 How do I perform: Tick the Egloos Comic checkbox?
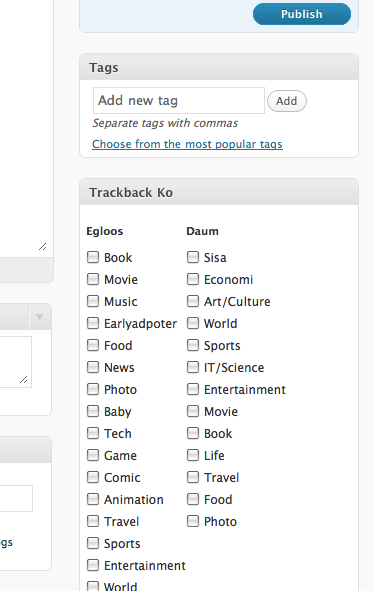(x=93, y=477)
